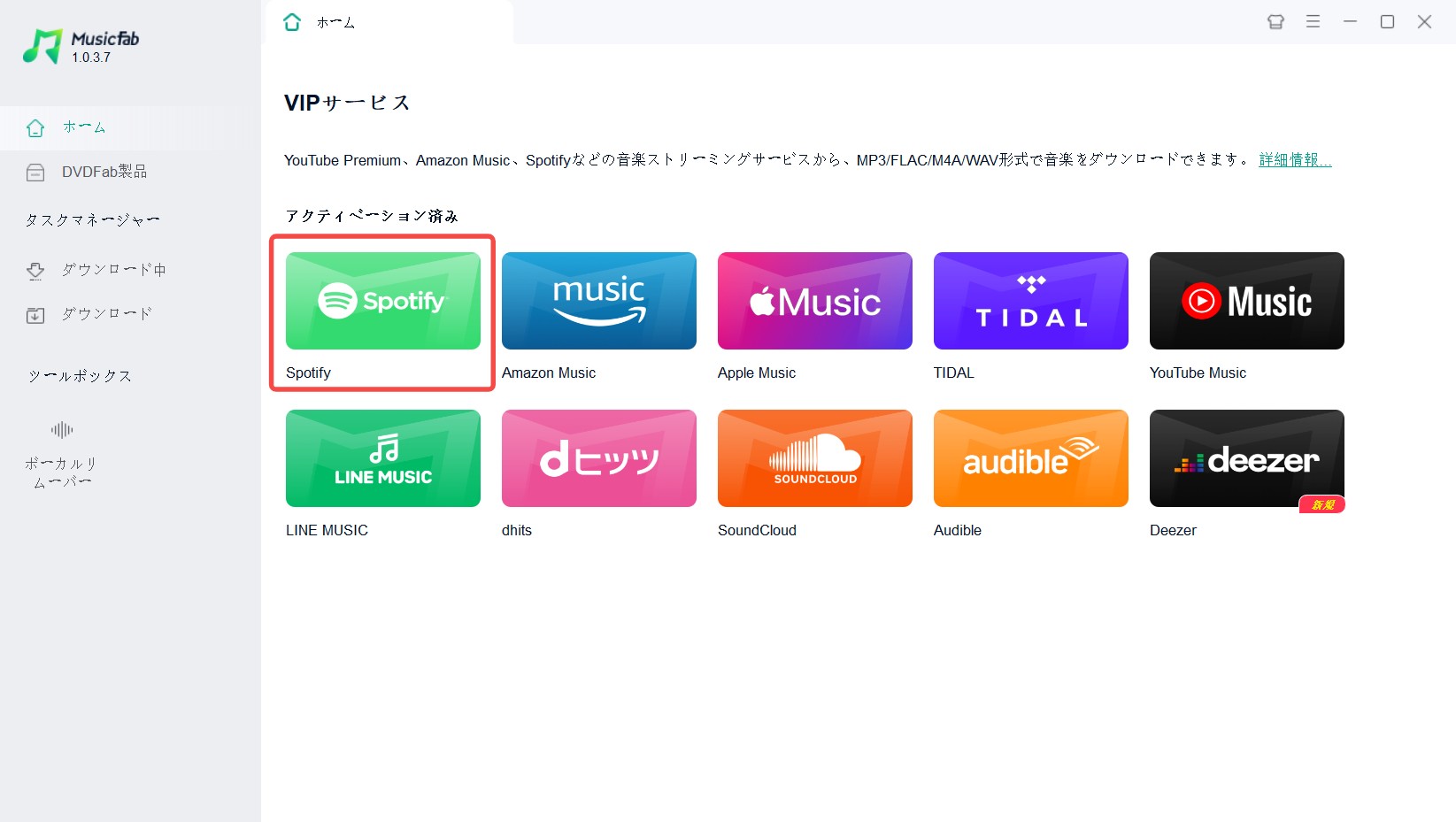Click the TIDAL text label
The height and width of the screenshot is (822, 1456).
pyautogui.click(x=954, y=373)
